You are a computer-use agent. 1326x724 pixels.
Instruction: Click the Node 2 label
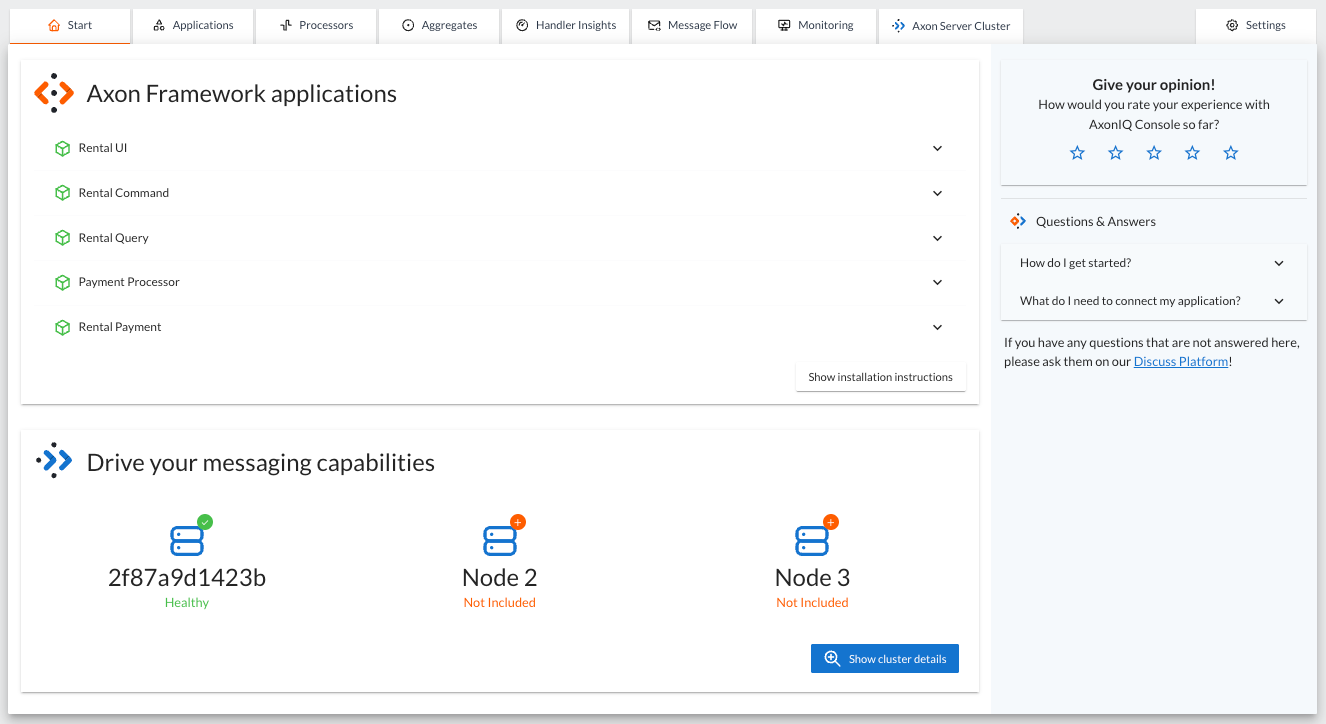pyautogui.click(x=500, y=577)
